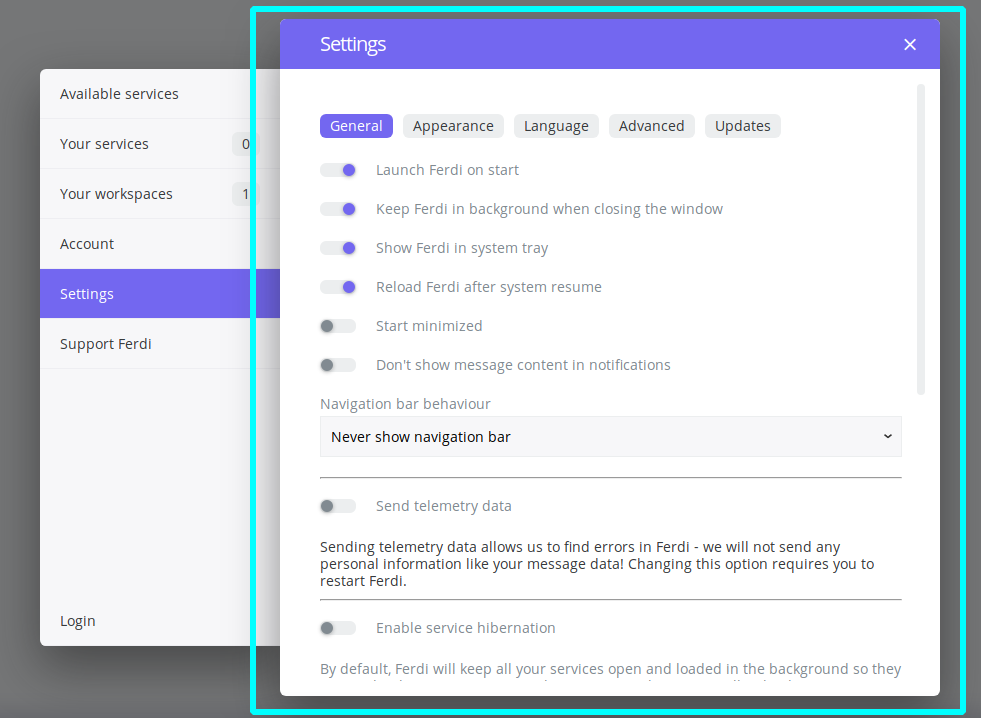Enable Start minimized switch
The width and height of the screenshot is (981, 718).
(338, 326)
